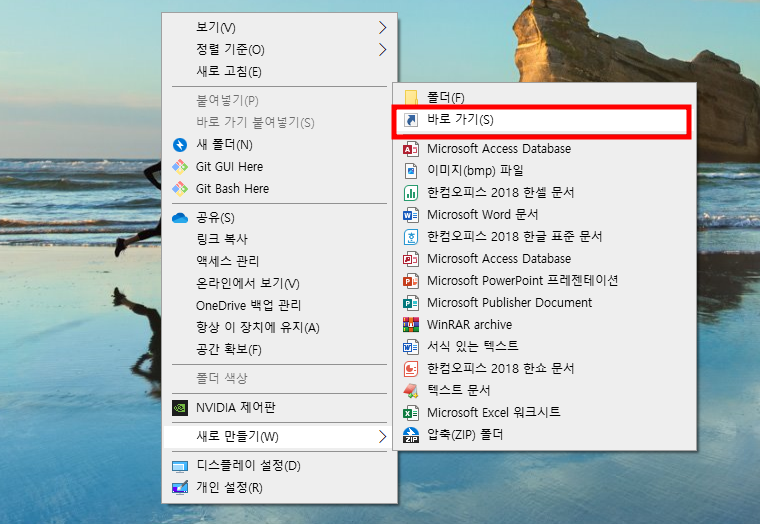Open the 정렬 기준(O) submenu
This screenshot has width=760, height=524.
[x=280, y=49]
